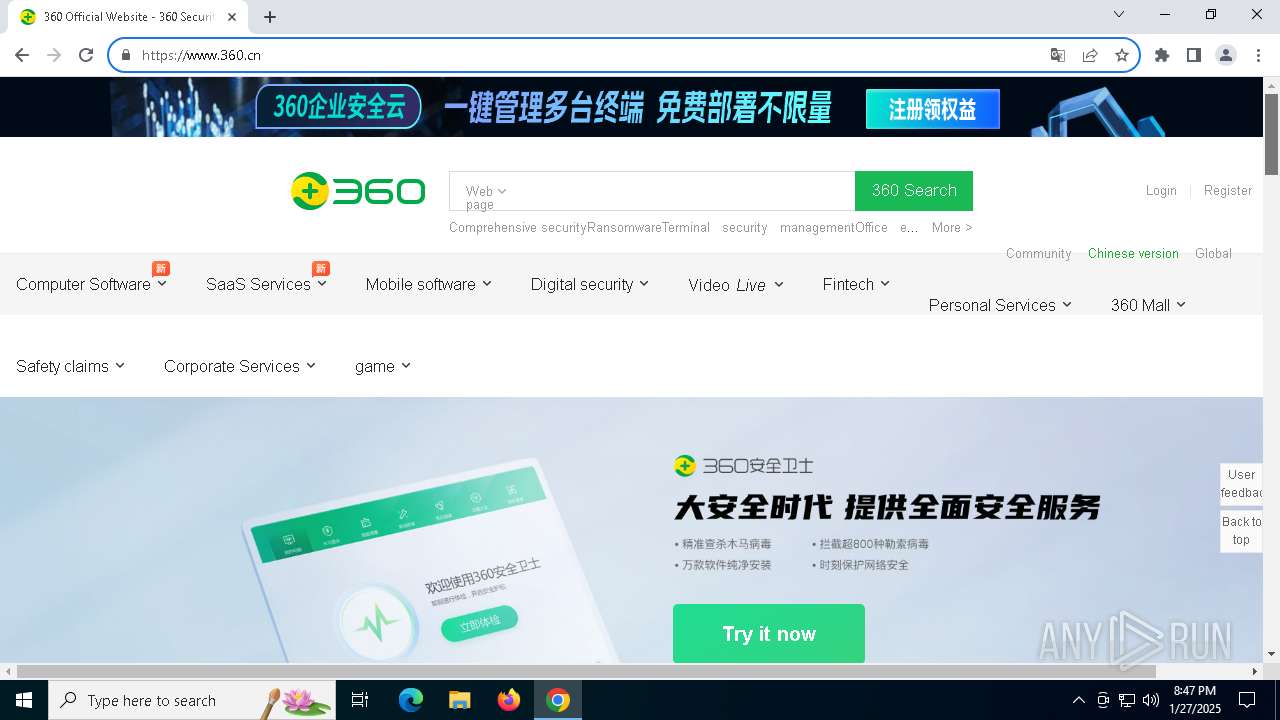
Task: Click the browser back arrow
Action: pyautogui.click(x=22, y=55)
